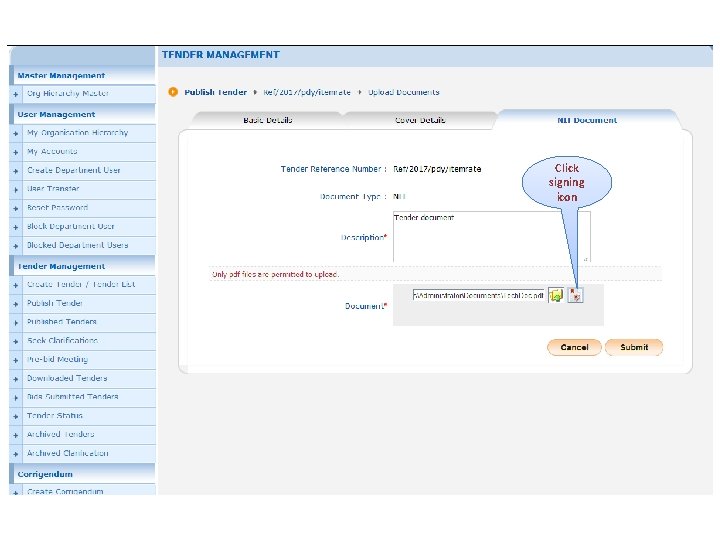Click the description box resize handle
The height and width of the screenshot is (540, 720).
coord(585,259)
